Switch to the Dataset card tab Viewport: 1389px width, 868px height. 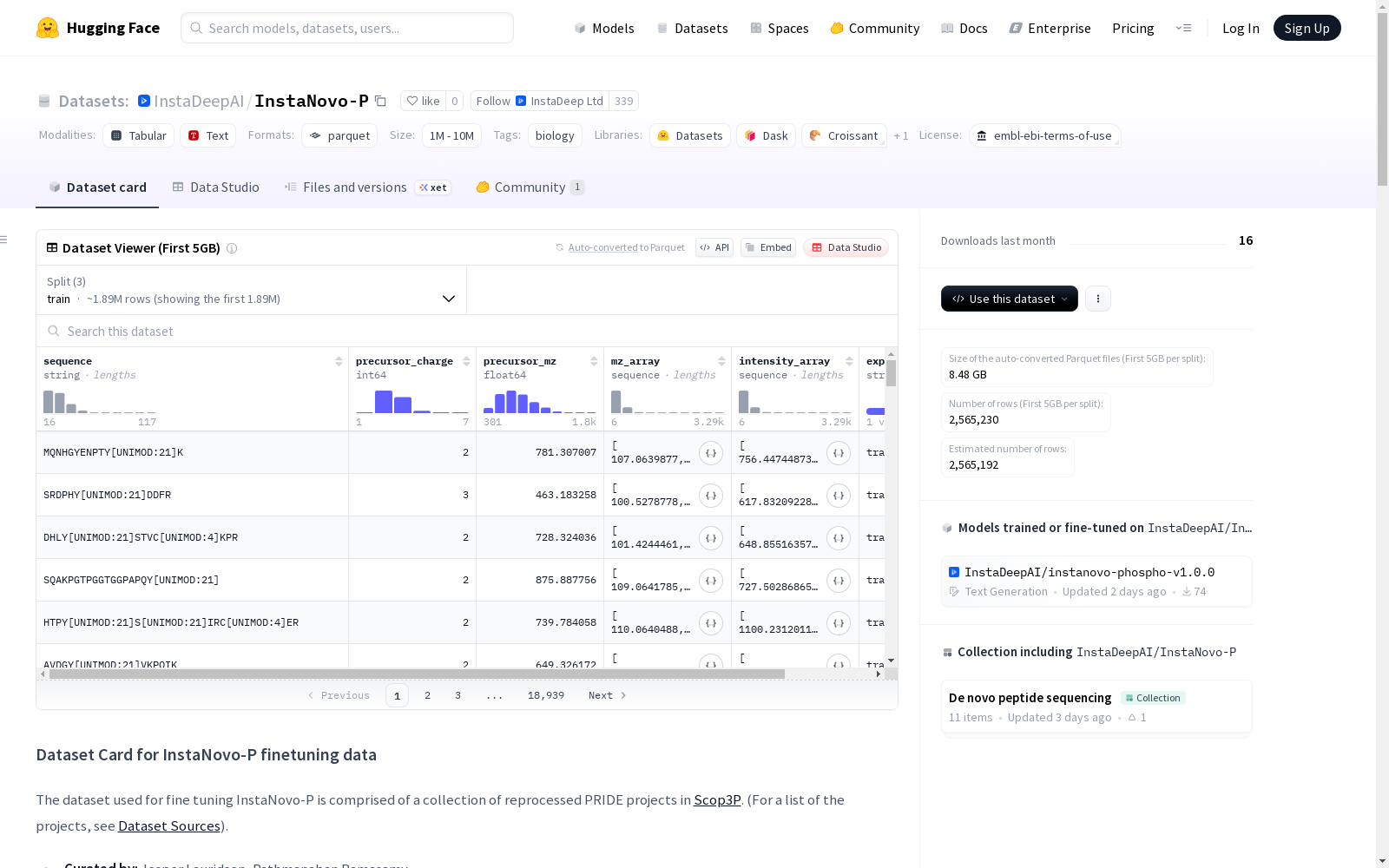click(97, 187)
